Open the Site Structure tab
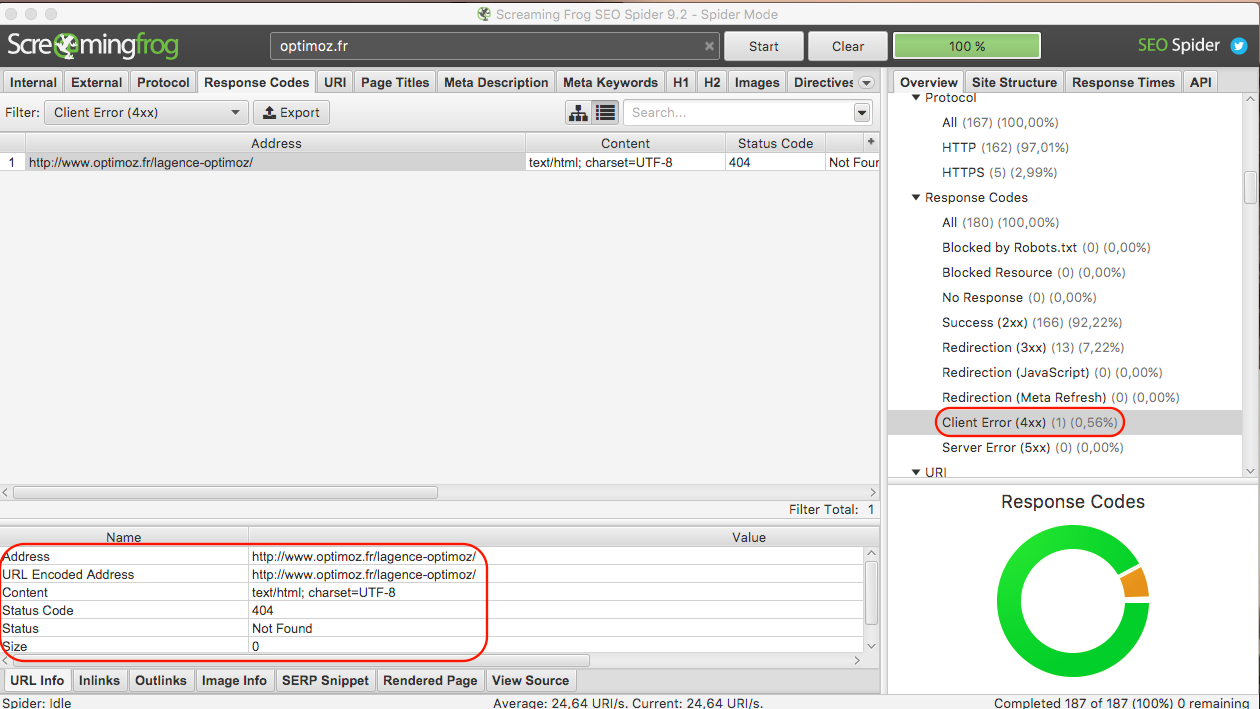 (1014, 83)
